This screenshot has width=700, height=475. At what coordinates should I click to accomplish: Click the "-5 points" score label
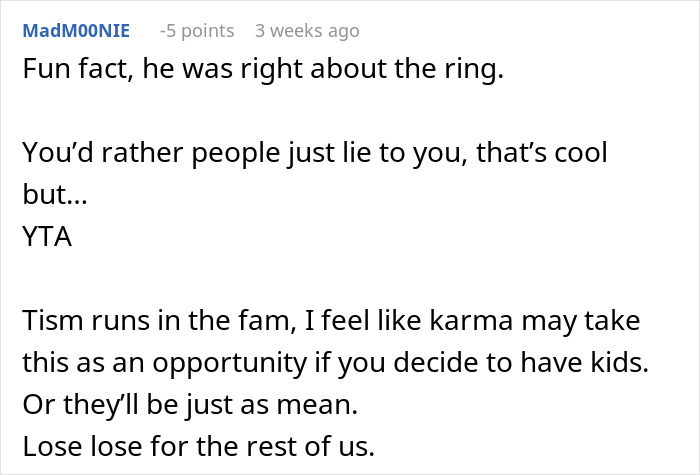[197, 31]
